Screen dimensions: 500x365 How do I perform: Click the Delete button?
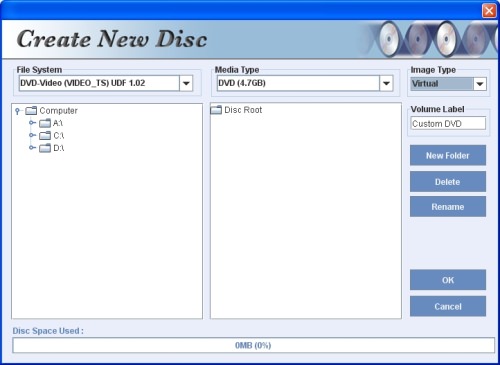(x=448, y=182)
